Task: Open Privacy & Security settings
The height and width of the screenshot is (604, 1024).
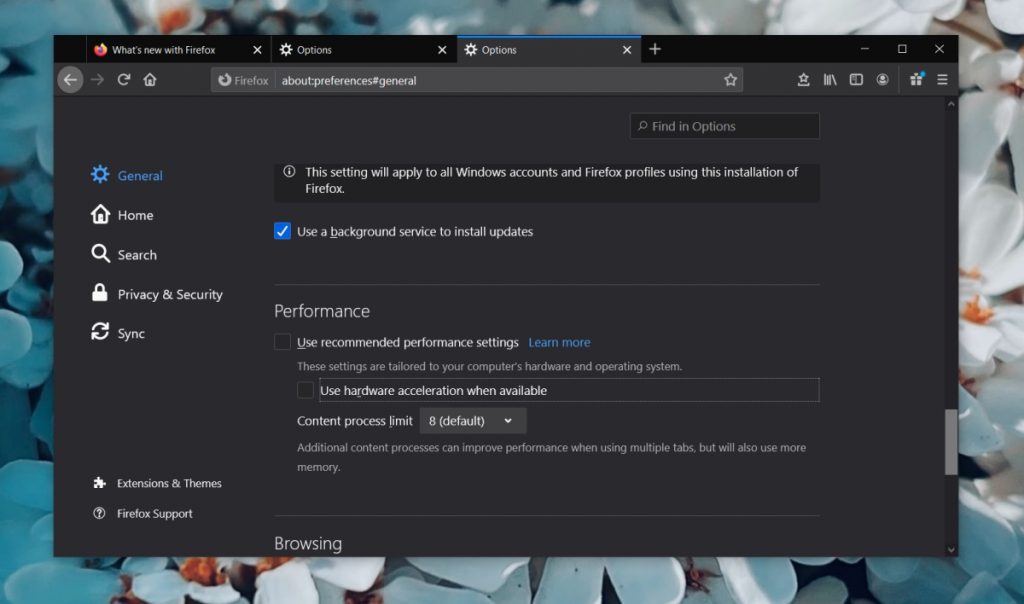Action: (x=169, y=294)
